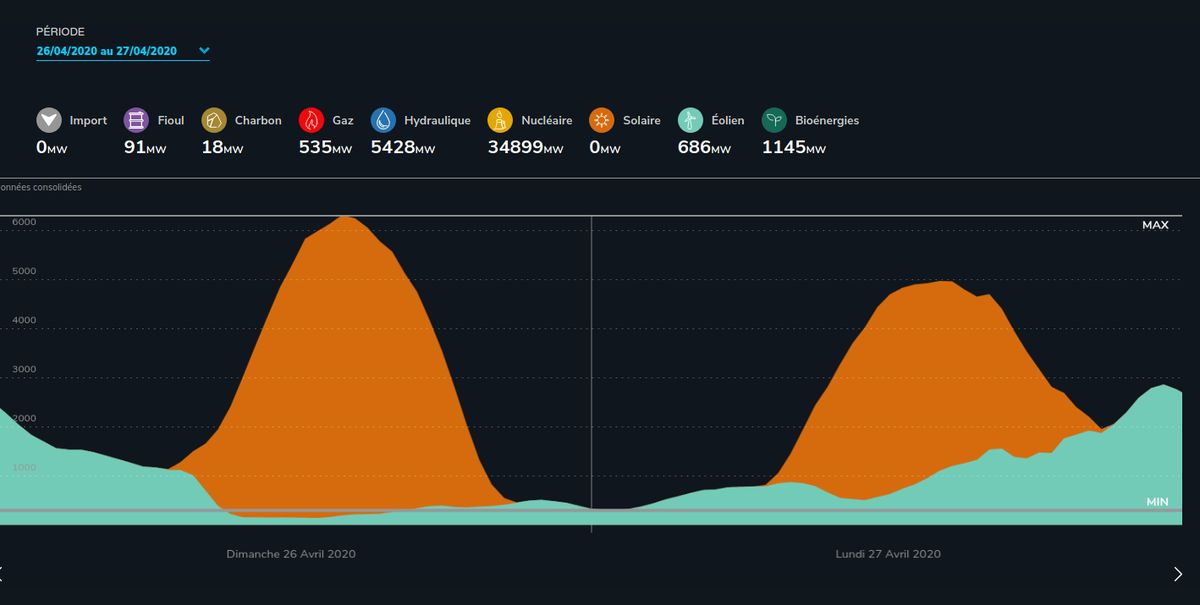
Task: Select the yellow Nucléaire icon
Action: tap(500, 121)
